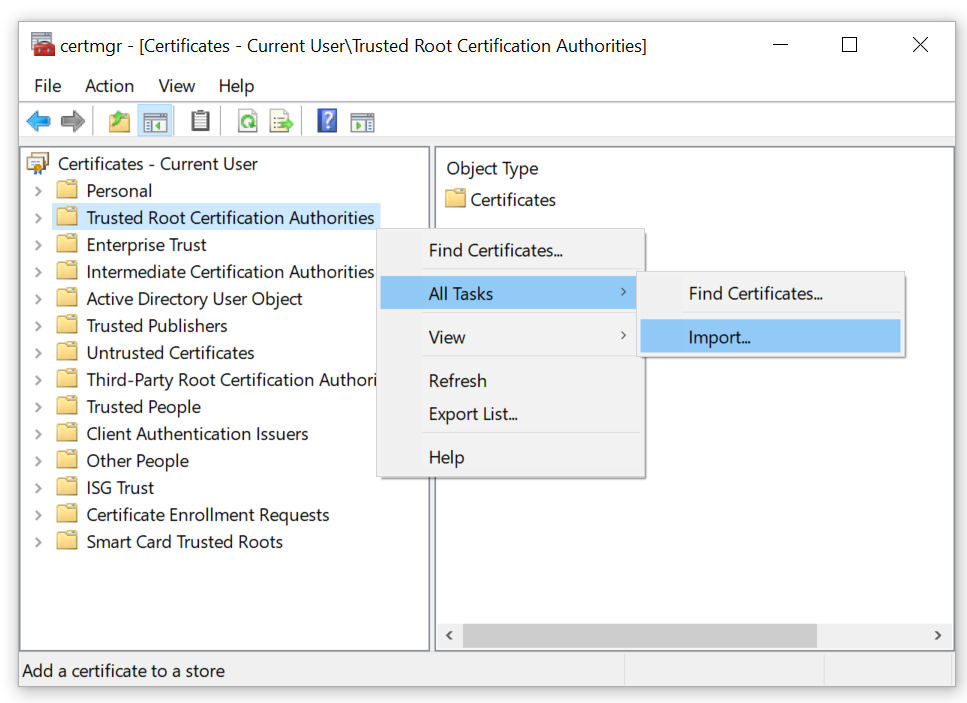Viewport: 967px width, 703px height.
Task: Choose Import... from the All Tasks submenu
Action: (719, 337)
